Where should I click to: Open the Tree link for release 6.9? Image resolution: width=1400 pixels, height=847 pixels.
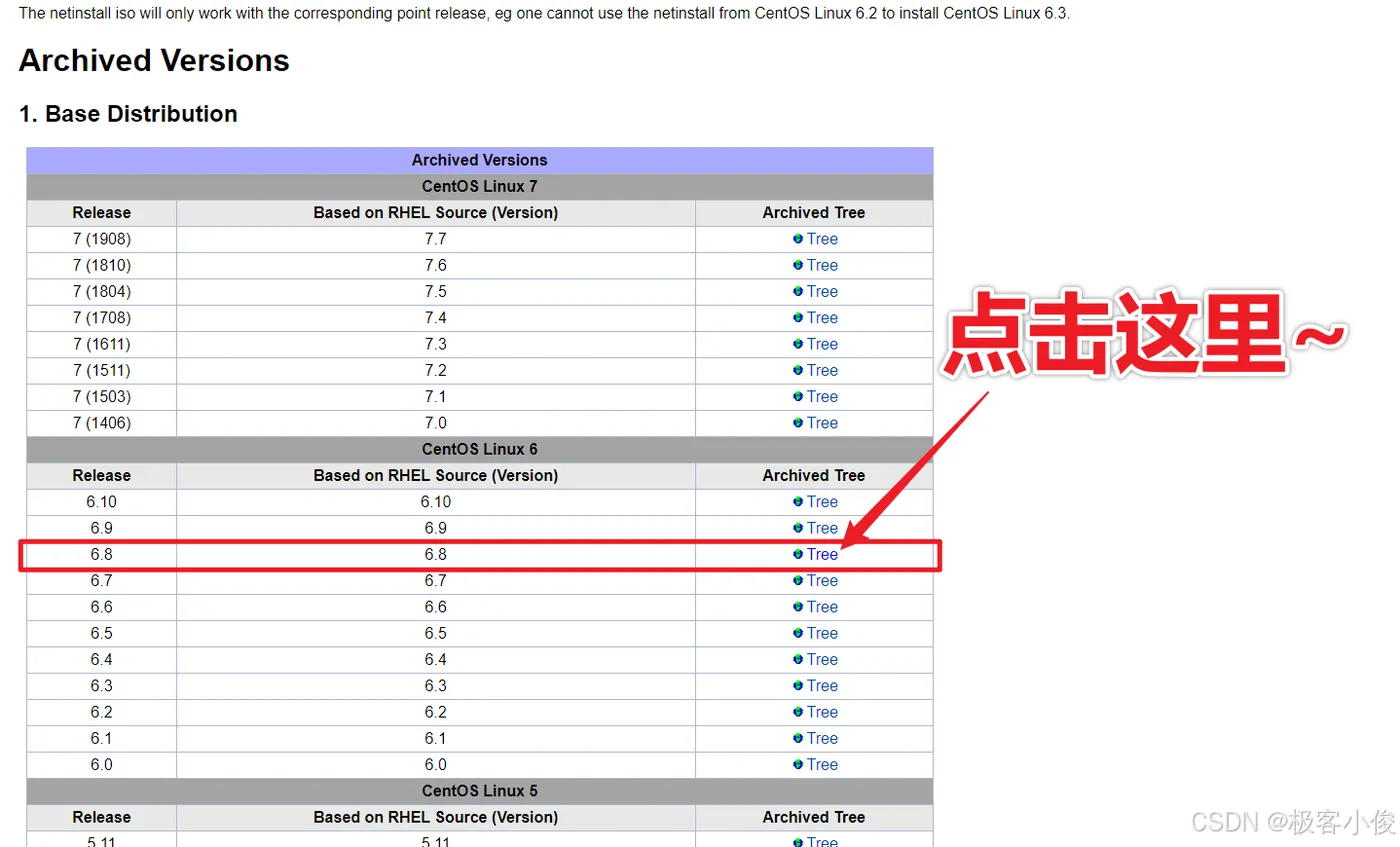click(822, 528)
